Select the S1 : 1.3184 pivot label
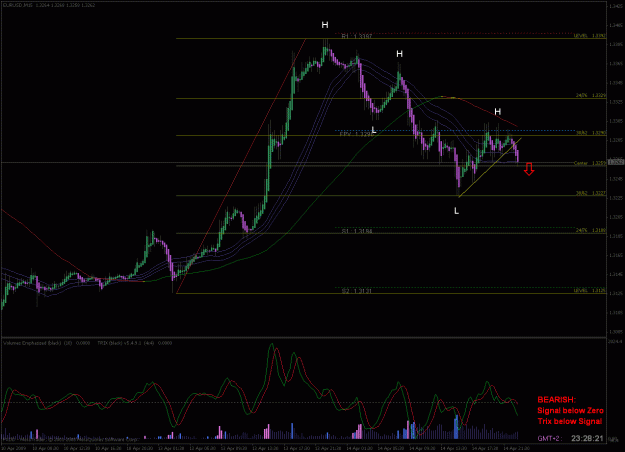Viewport: 625px width, 452px height. pyautogui.click(x=357, y=231)
